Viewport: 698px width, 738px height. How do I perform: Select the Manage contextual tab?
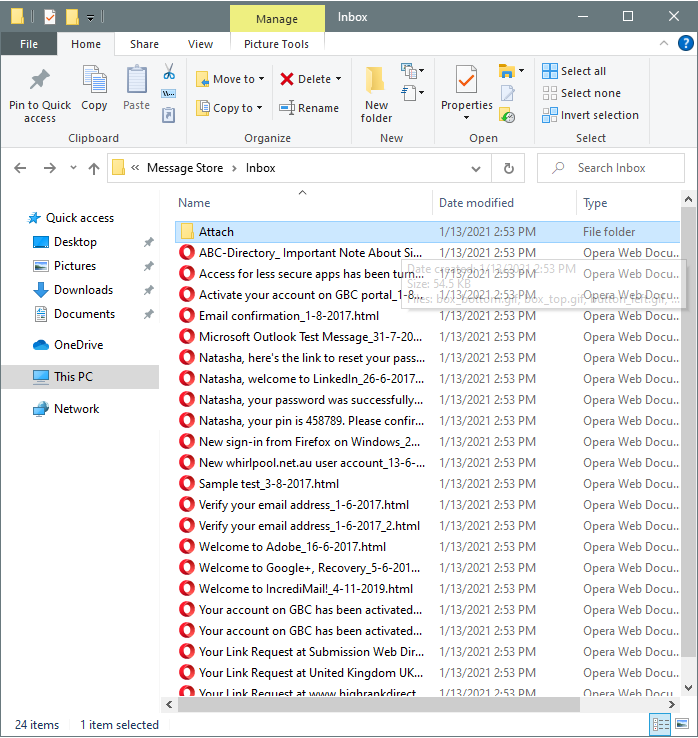click(x=277, y=19)
